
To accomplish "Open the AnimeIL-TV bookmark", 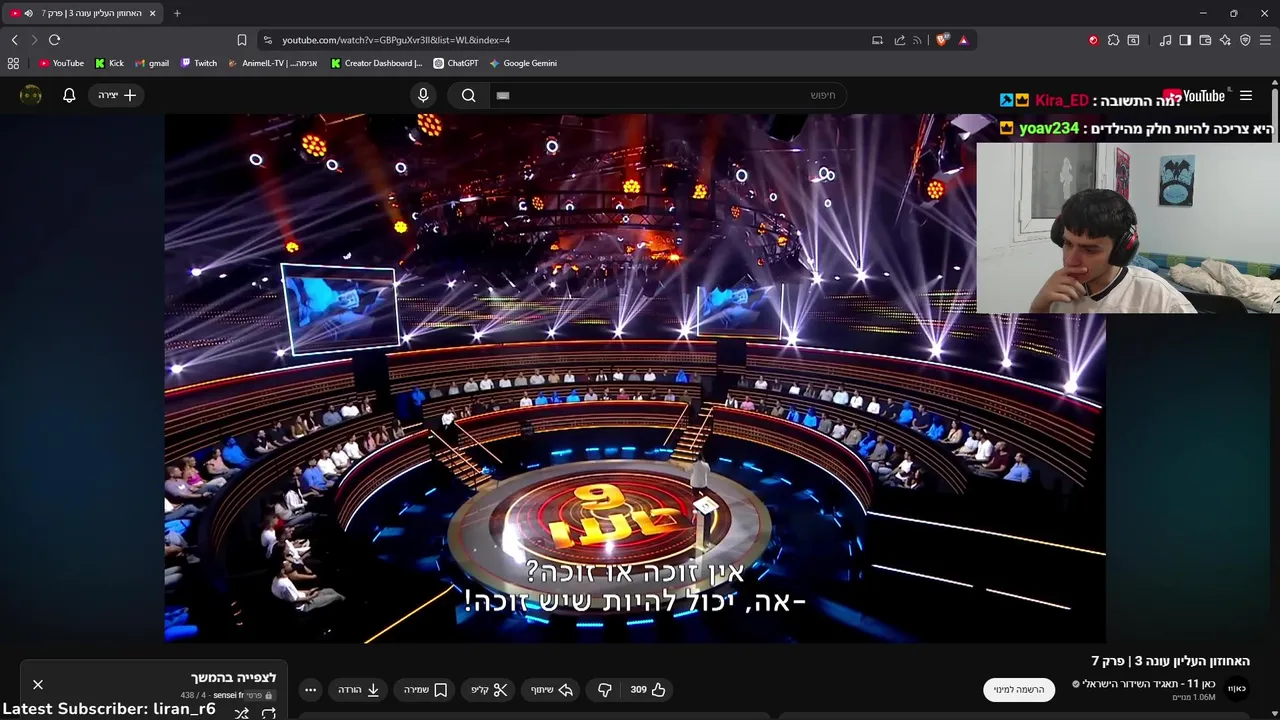I will tap(272, 63).
